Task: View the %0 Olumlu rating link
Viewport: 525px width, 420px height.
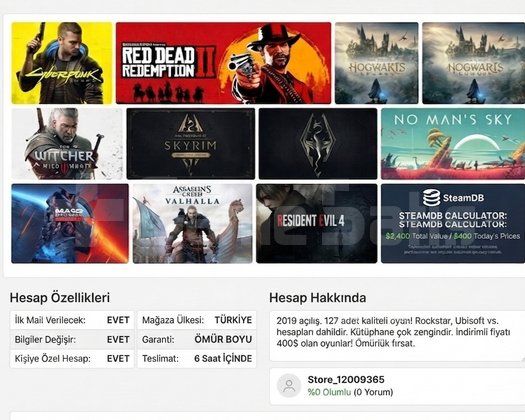Action: tap(329, 392)
